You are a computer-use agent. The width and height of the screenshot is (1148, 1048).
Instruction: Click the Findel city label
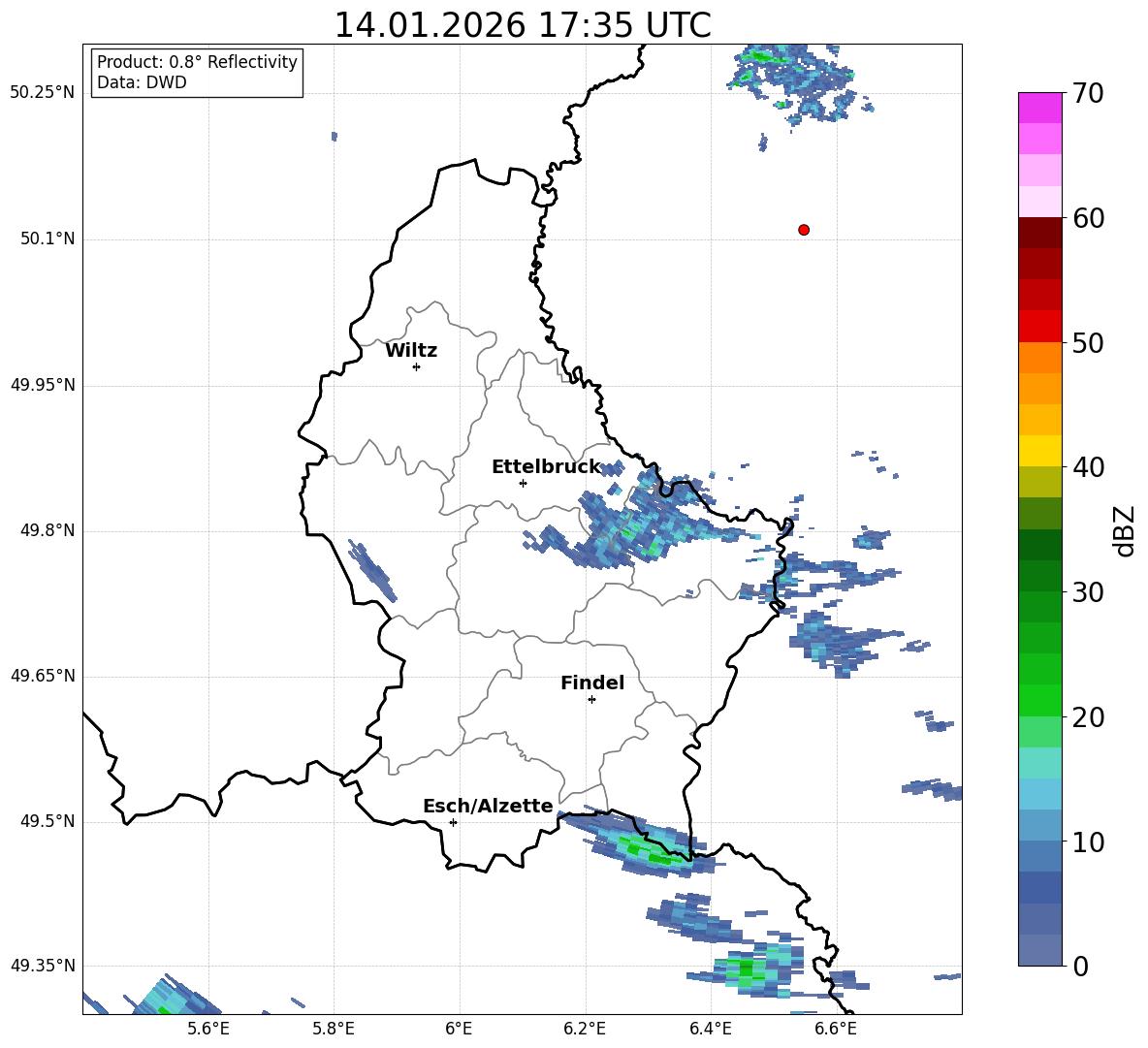coord(592,683)
